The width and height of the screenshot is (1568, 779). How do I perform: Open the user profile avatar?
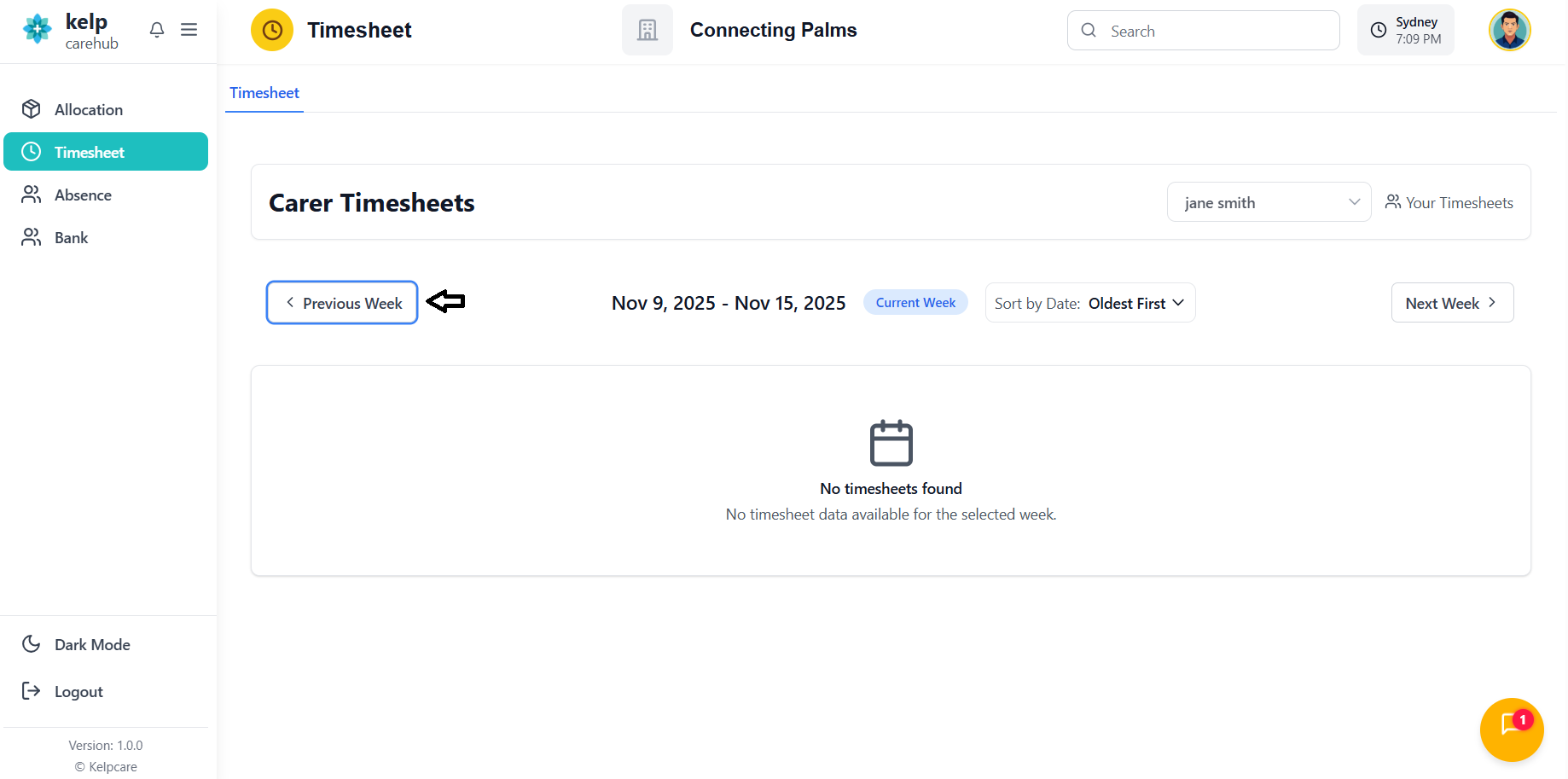pos(1509,31)
